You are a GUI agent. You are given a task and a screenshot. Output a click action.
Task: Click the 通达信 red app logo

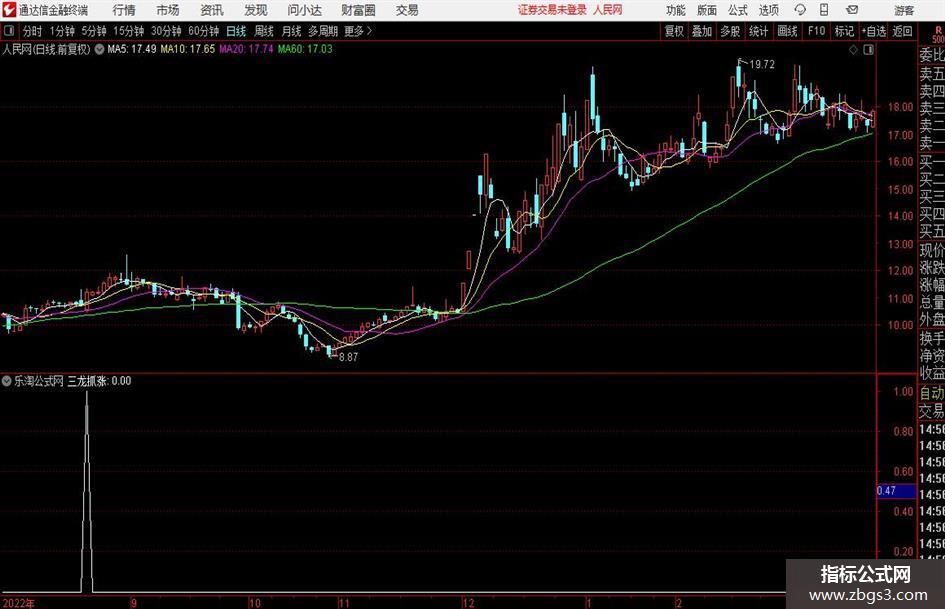click(x=9, y=10)
